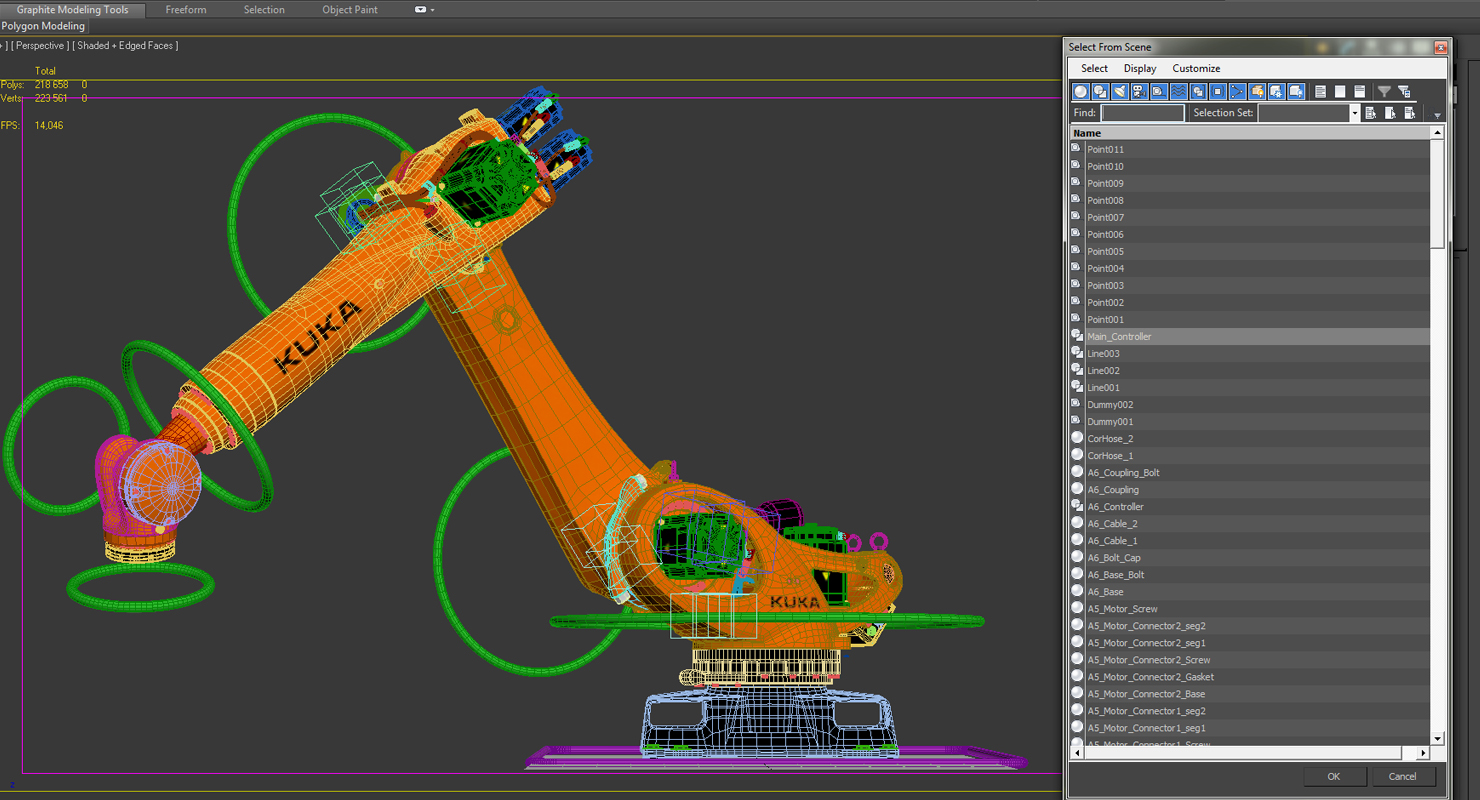The height and width of the screenshot is (800, 1480).
Task: Open the Customize menu in Select From Scene
Action: click(x=1196, y=68)
